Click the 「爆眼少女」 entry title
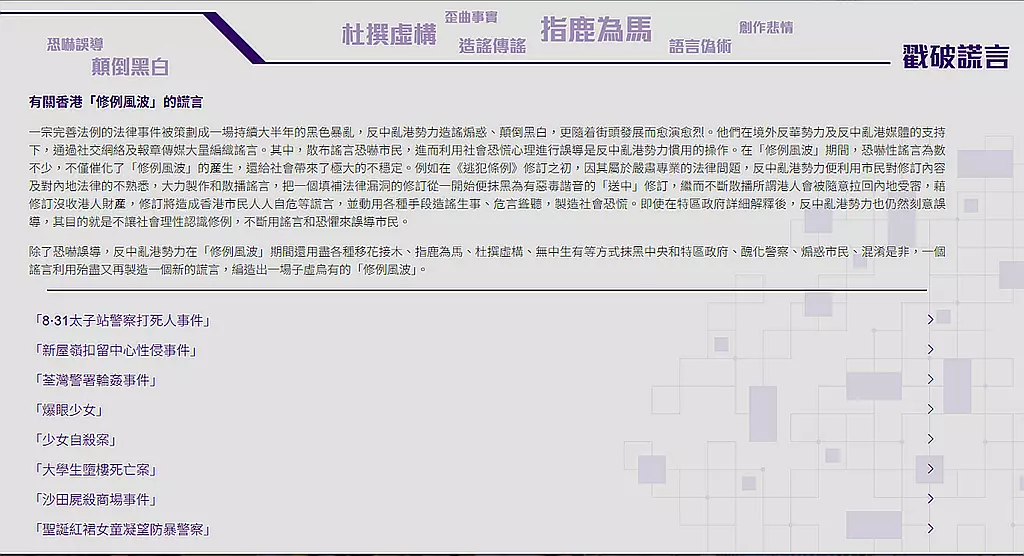The image size is (1024, 556). pos(68,410)
